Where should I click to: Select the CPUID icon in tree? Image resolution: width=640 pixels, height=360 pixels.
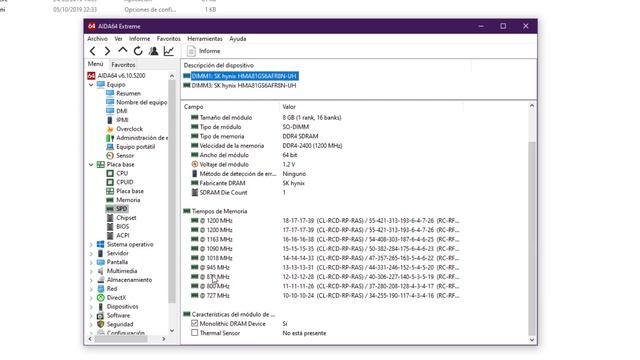pyautogui.click(x=110, y=182)
